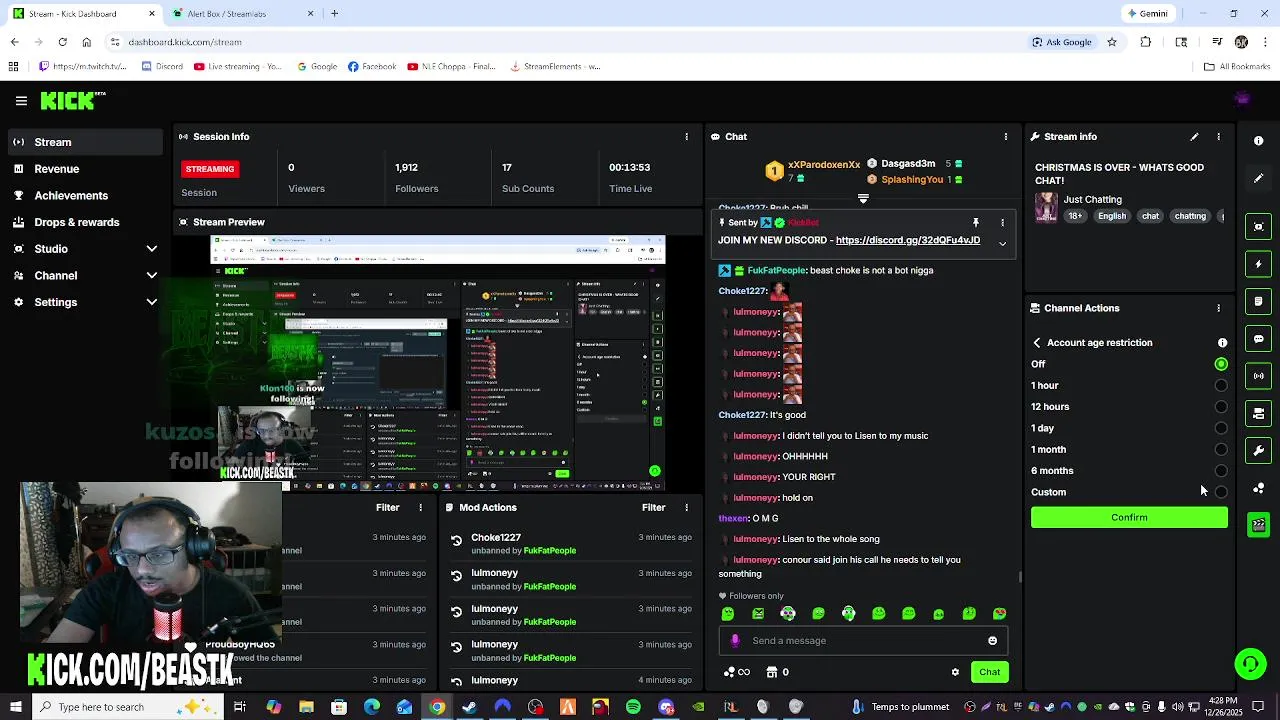The height and width of the screenshot is (720, 1280).
Task: Click the first green emote below chat
Action: (728, 614)
